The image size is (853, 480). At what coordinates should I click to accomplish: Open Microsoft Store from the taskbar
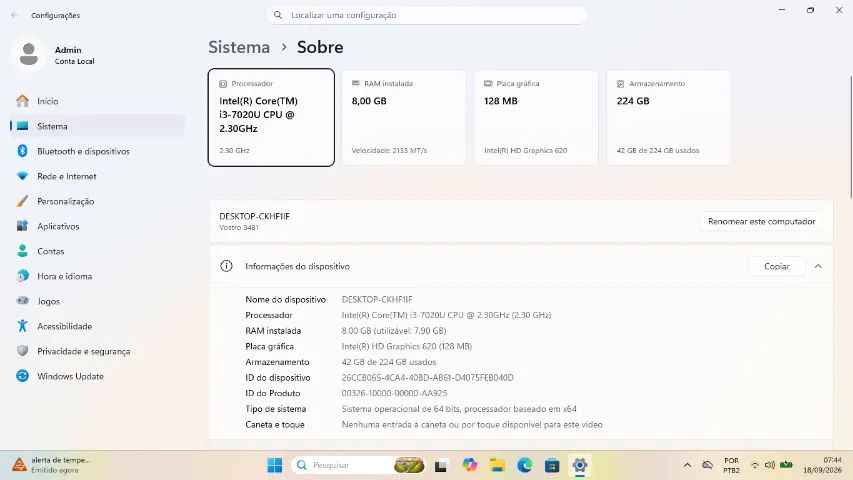coord(552,465)
